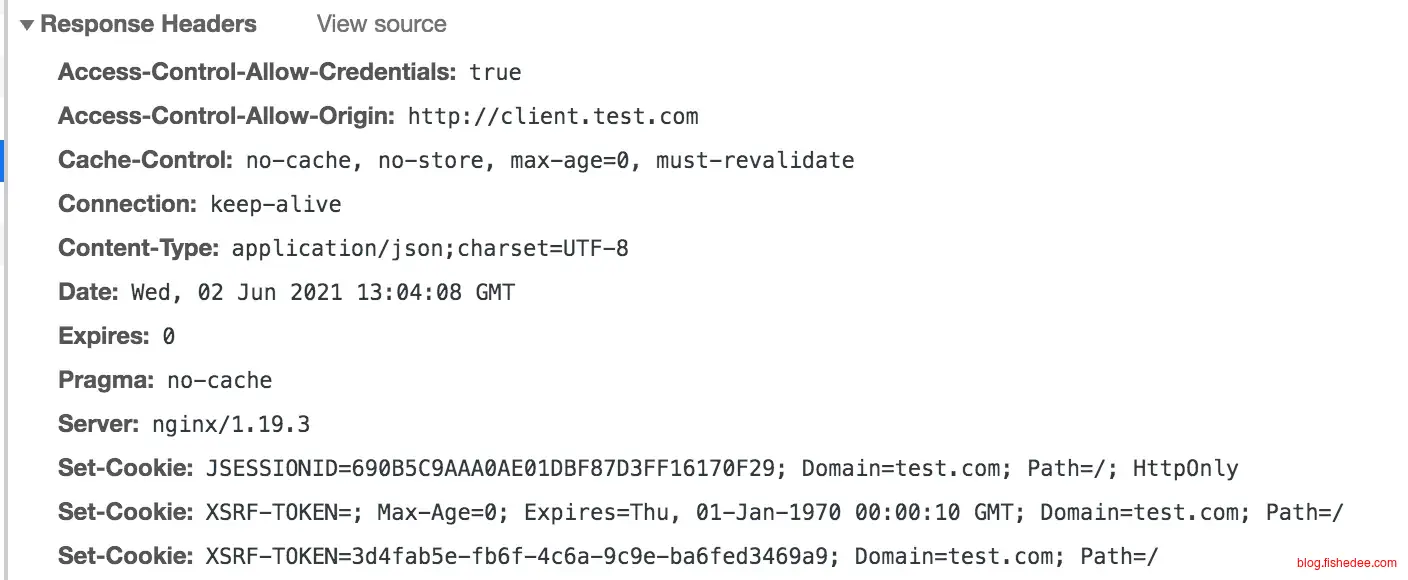Collapse the Response Headers section triangle
This screenshot has height=580, width=1408.
click(x=26, y=25)
